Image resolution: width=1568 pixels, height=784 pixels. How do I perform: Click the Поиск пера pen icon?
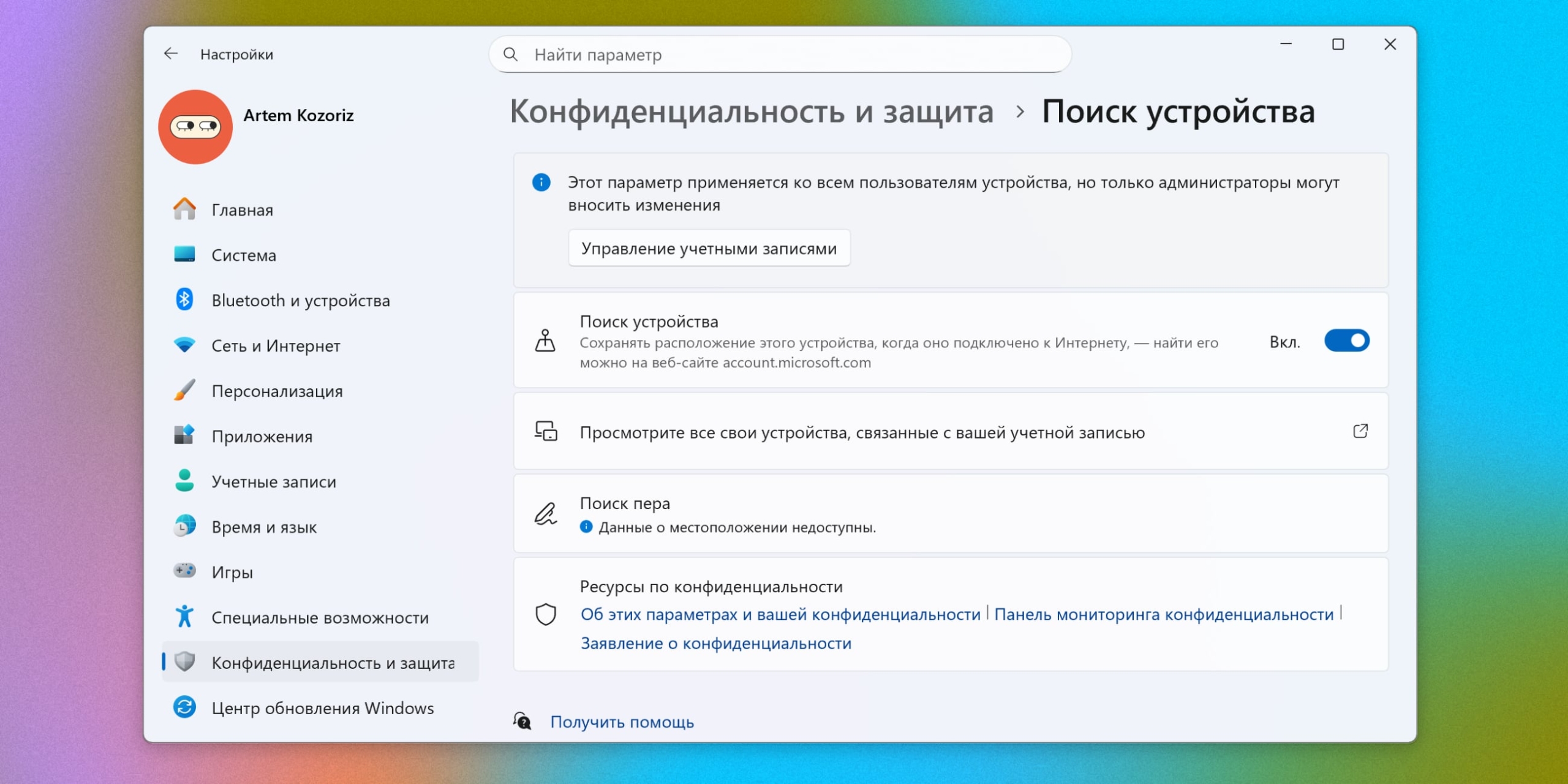tap(547, 514)
